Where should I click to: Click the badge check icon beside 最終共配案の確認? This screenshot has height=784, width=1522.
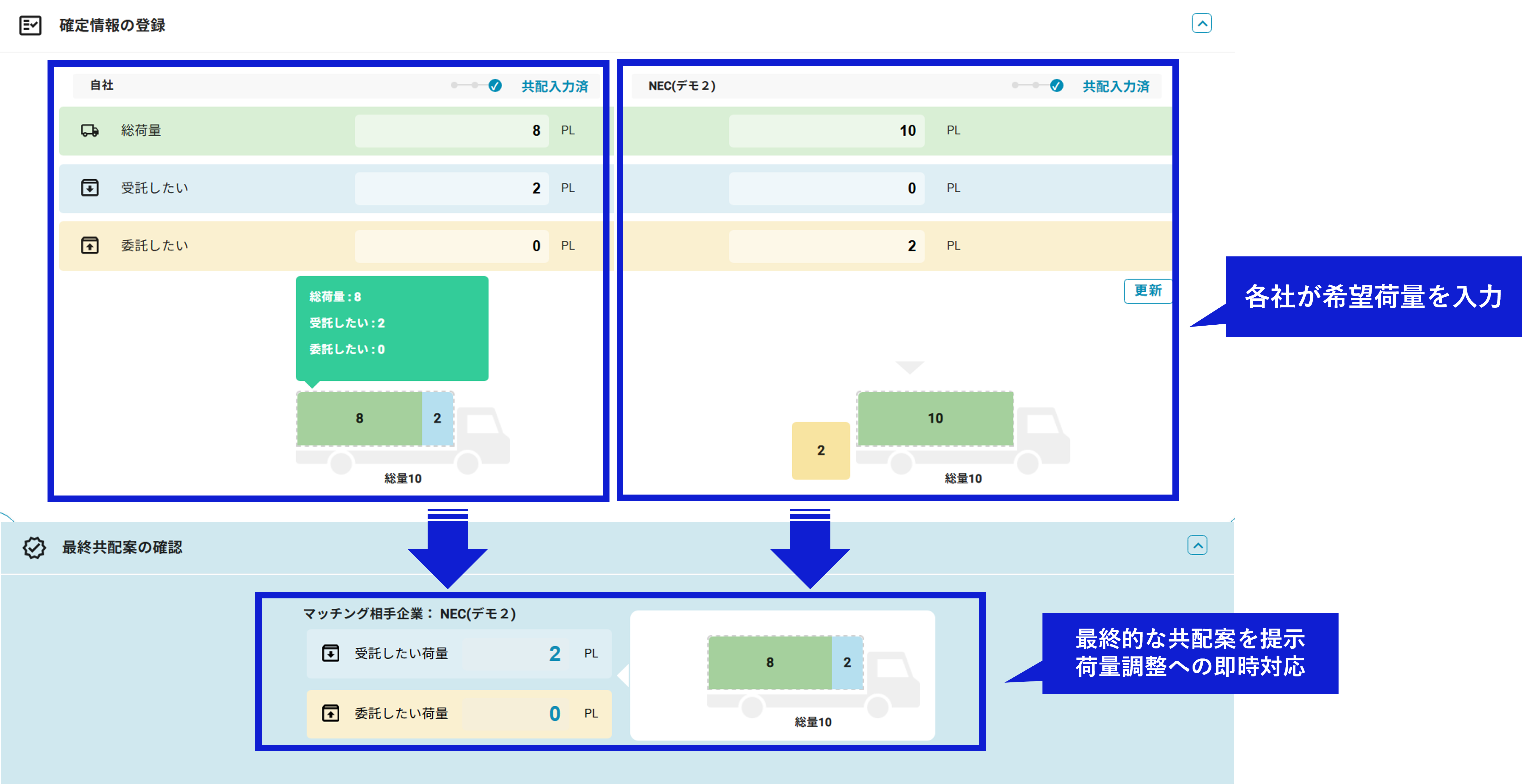point(34,547)
